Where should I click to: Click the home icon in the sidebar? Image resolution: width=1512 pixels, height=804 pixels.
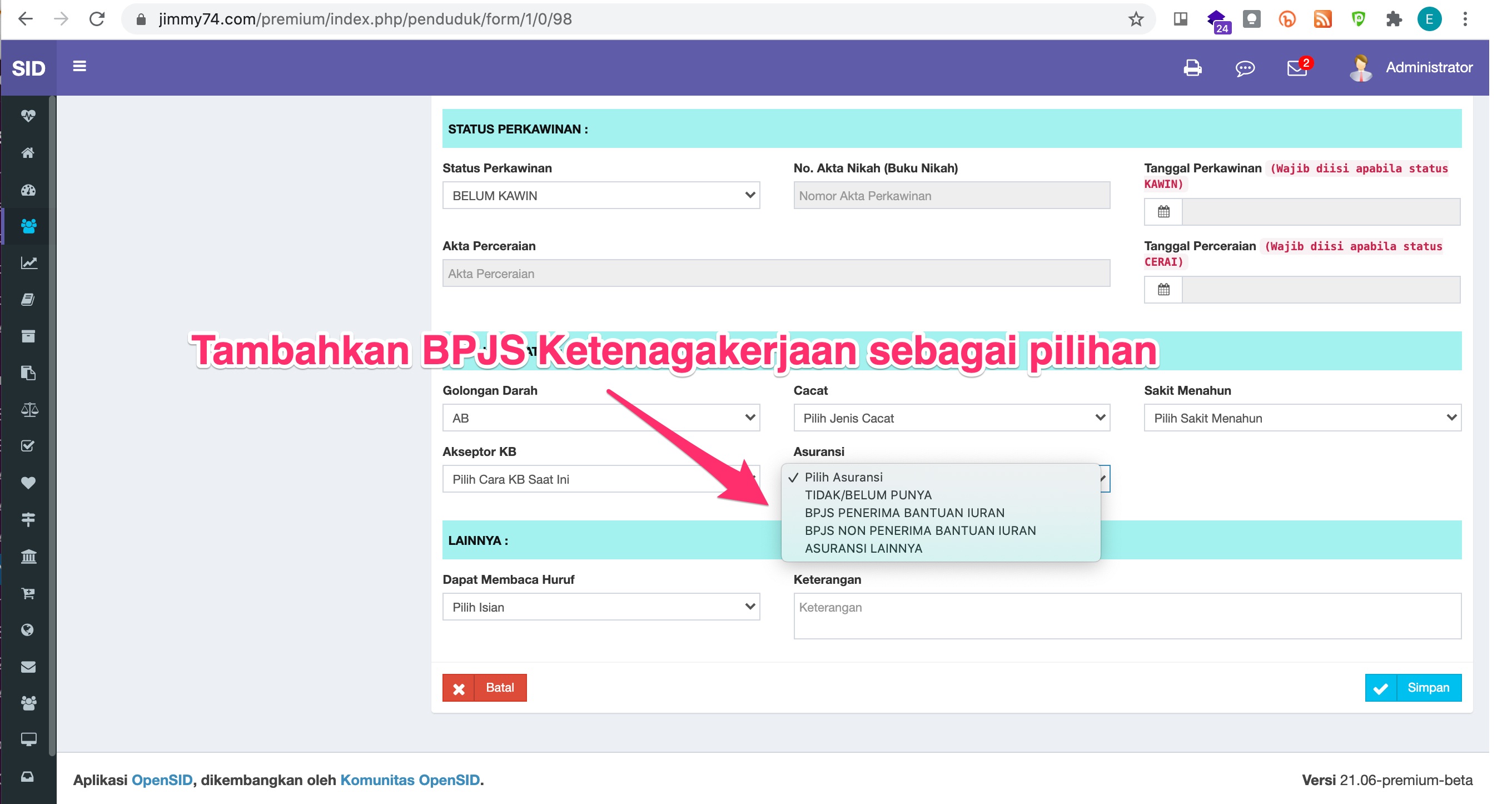point(28,153)
